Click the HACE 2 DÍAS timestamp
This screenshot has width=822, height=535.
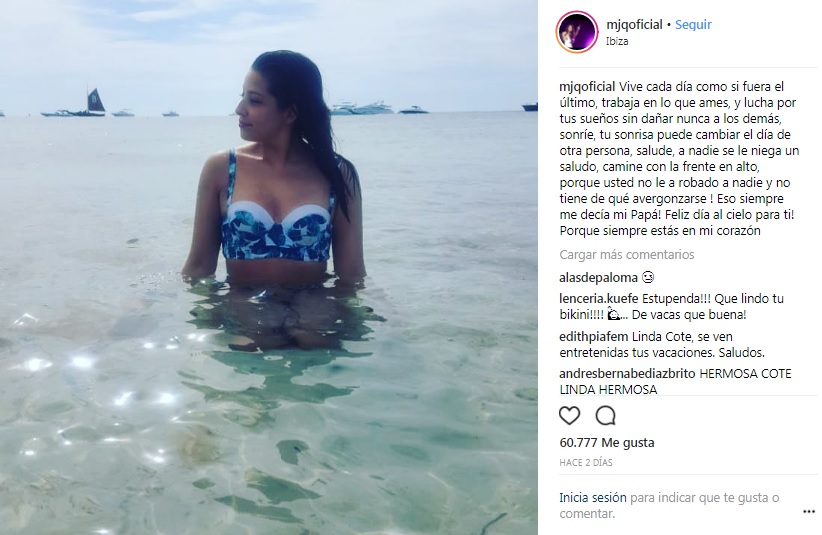586,463
